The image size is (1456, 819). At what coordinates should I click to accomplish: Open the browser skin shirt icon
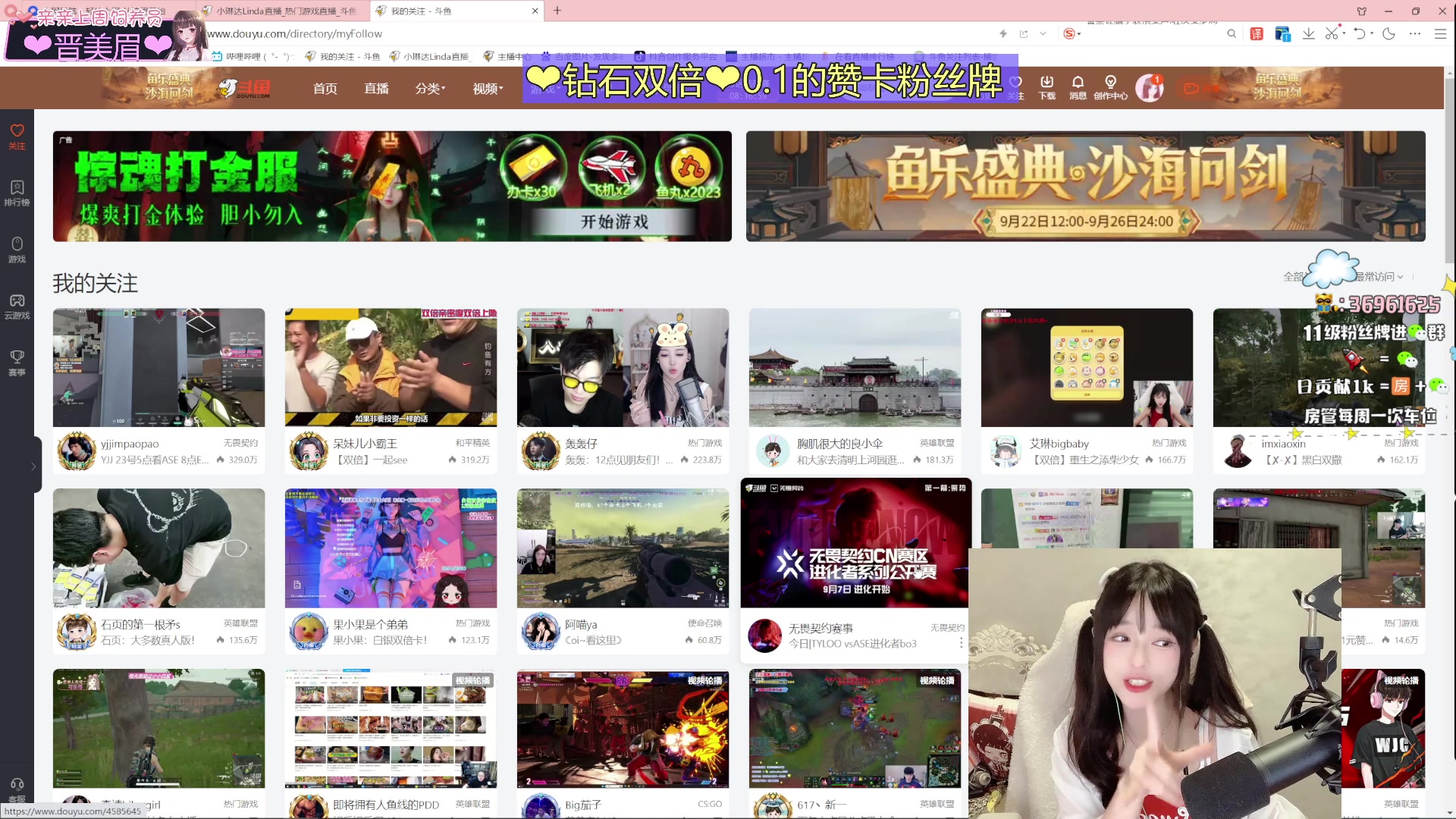click(1362, 11)
